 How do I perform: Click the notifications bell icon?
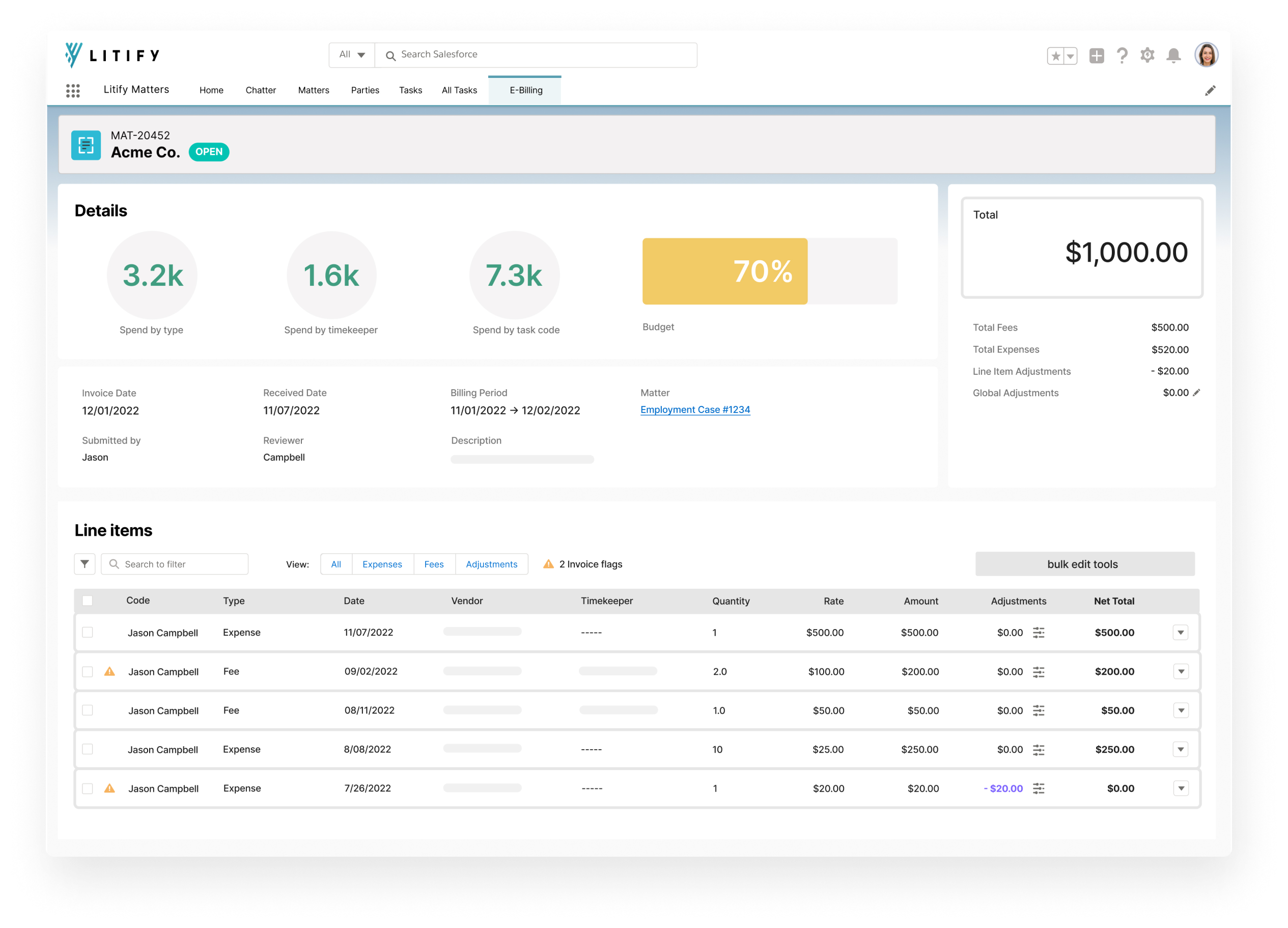click(1173, 56)
